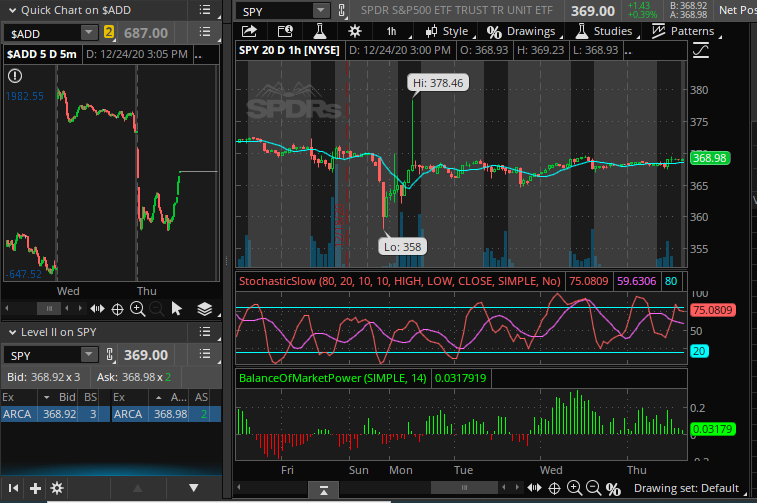
Task: Open the $ADD symbol dropdown
Action: pos(88,33)
